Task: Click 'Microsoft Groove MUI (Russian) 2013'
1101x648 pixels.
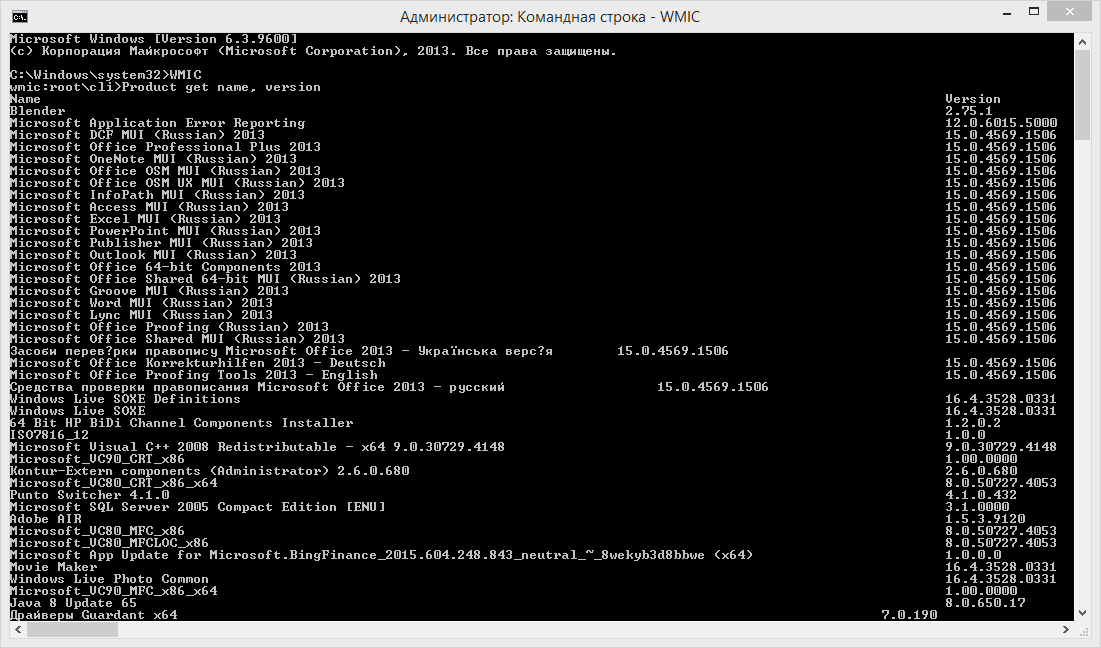Action: tap(149, 291)
